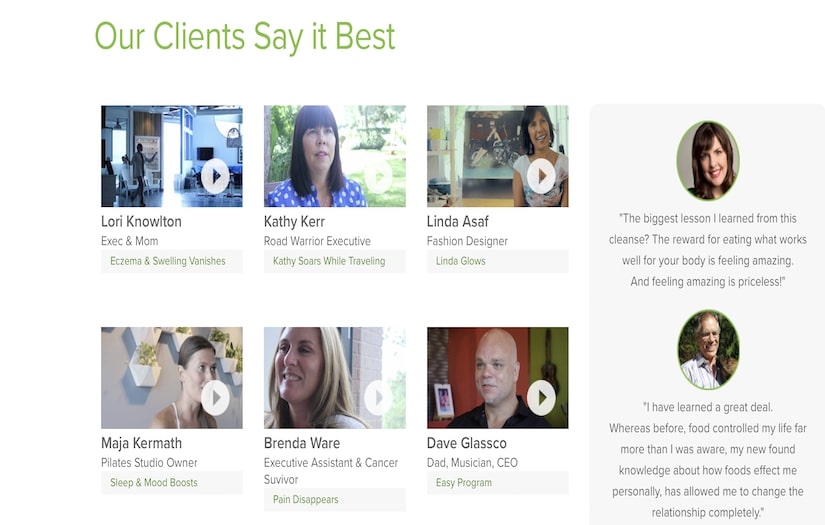Click the 'Our Clients Say it Best' heading
The image size is (825, 525).
tap(245, 36)
